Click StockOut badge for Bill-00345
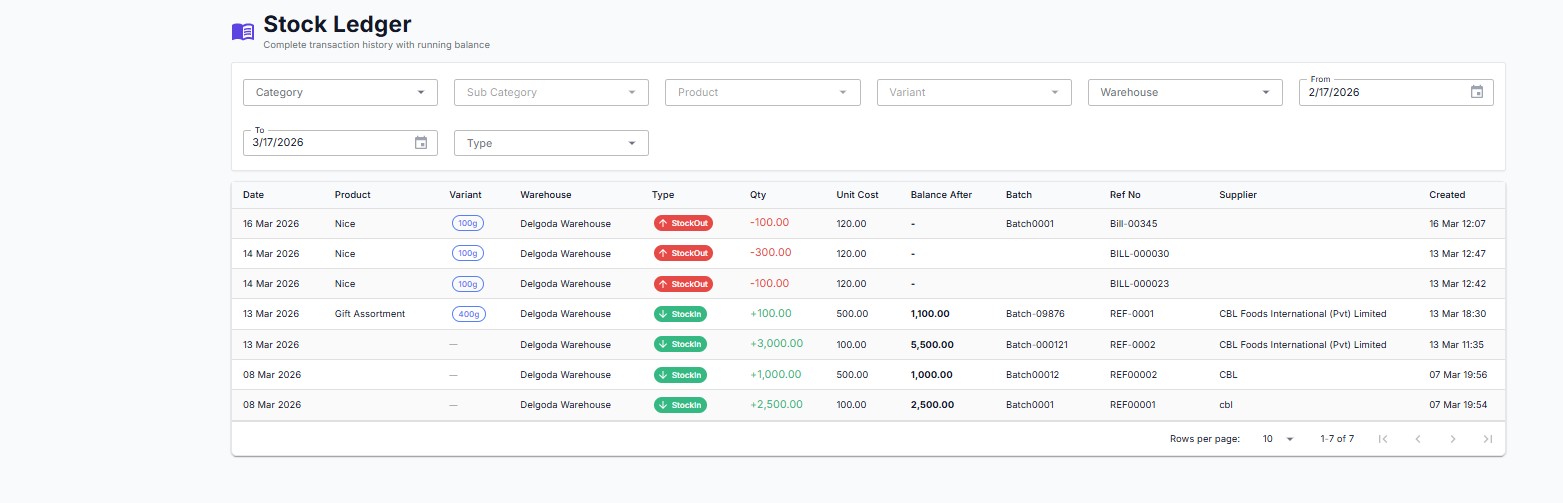 click(683, 223)
